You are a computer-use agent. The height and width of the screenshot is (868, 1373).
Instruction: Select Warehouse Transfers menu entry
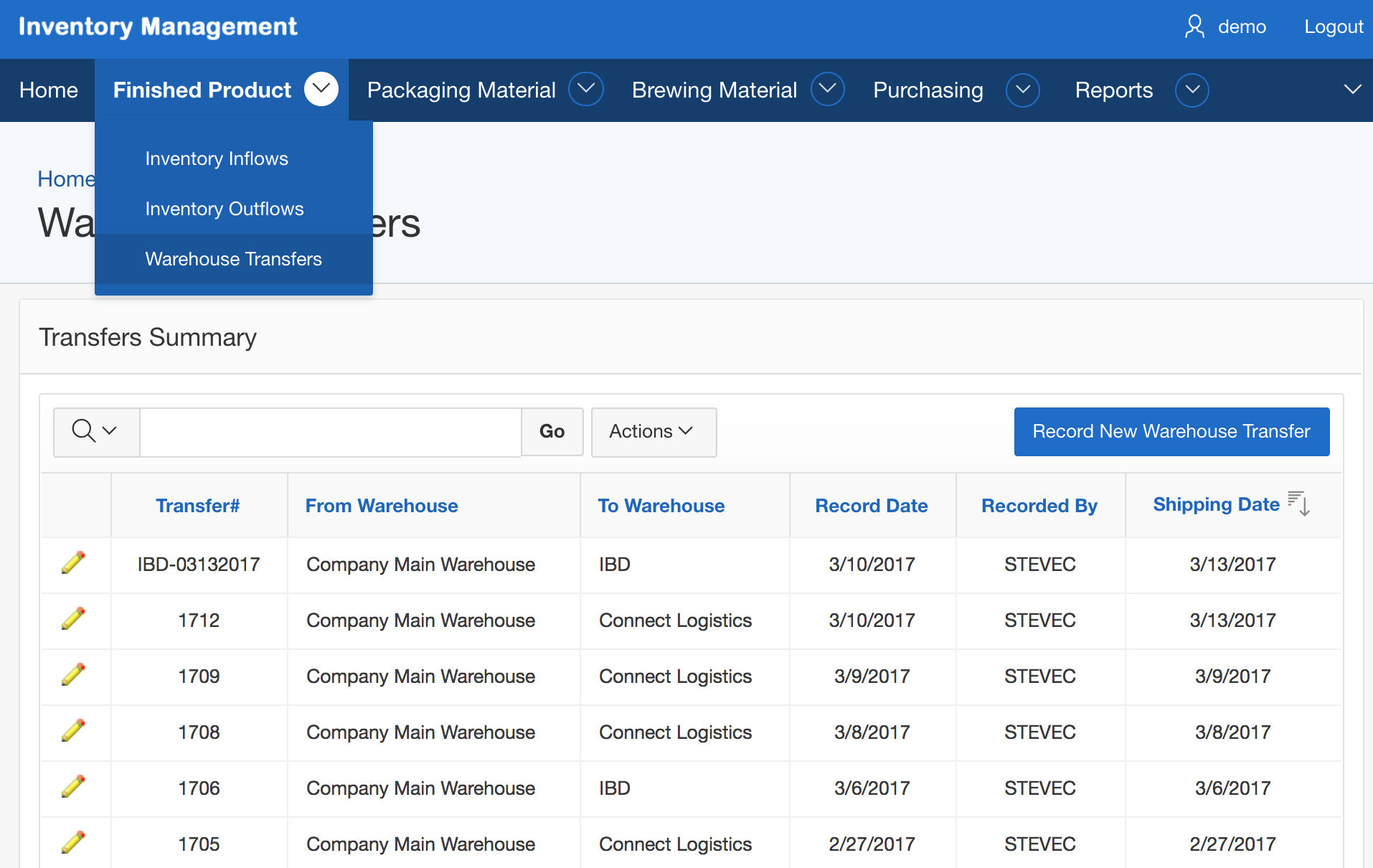[234, 259]
